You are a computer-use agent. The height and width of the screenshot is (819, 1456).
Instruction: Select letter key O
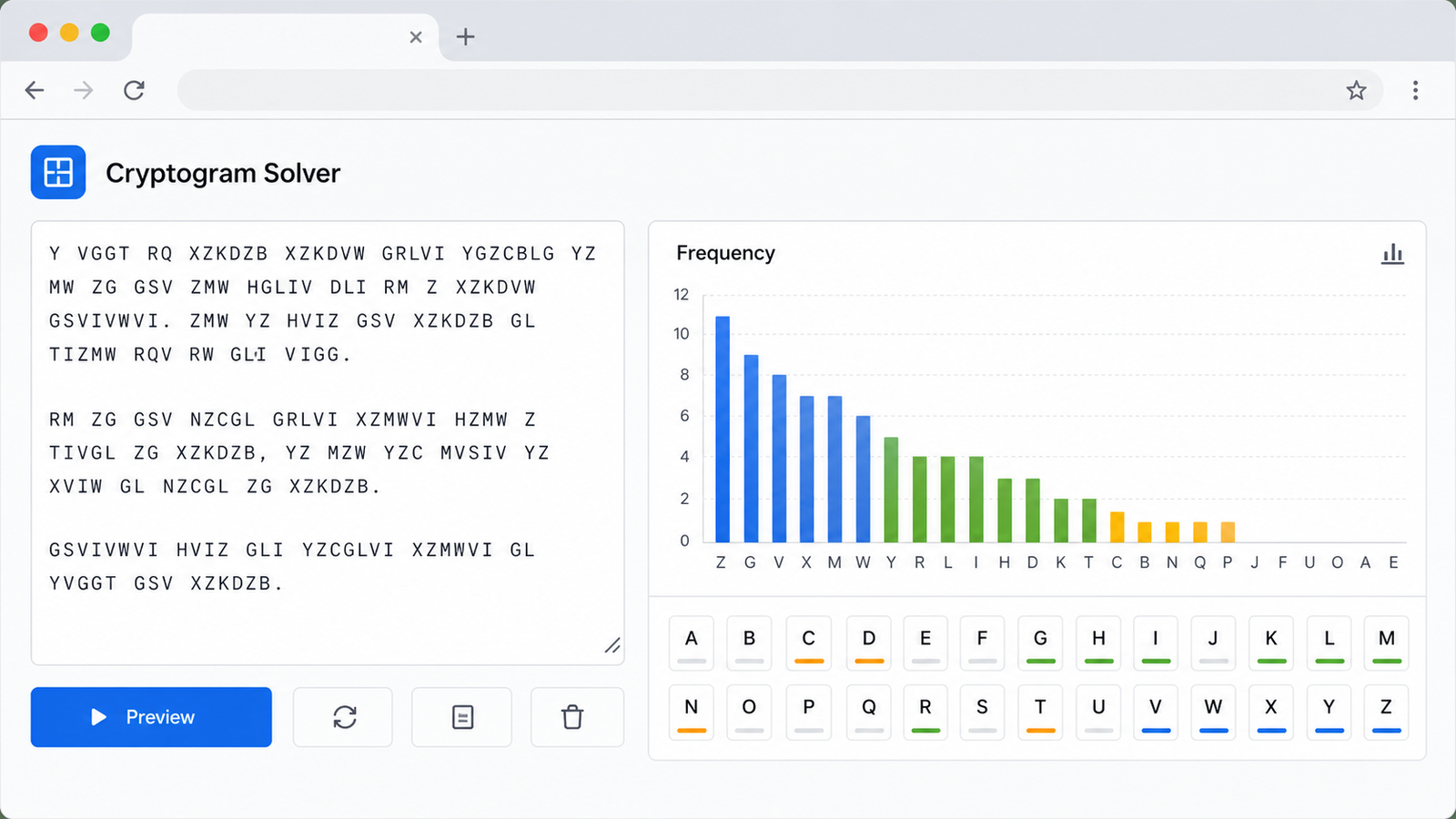coord(749,712)
